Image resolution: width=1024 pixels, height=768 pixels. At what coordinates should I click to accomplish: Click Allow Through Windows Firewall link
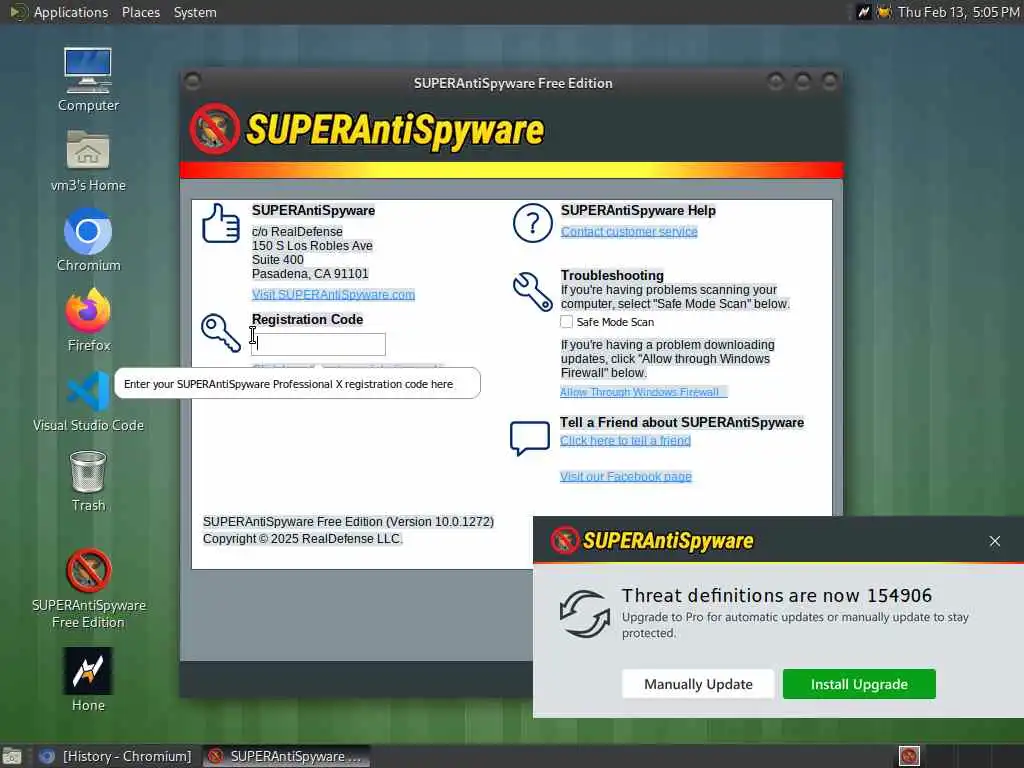[x=643, y=392]
